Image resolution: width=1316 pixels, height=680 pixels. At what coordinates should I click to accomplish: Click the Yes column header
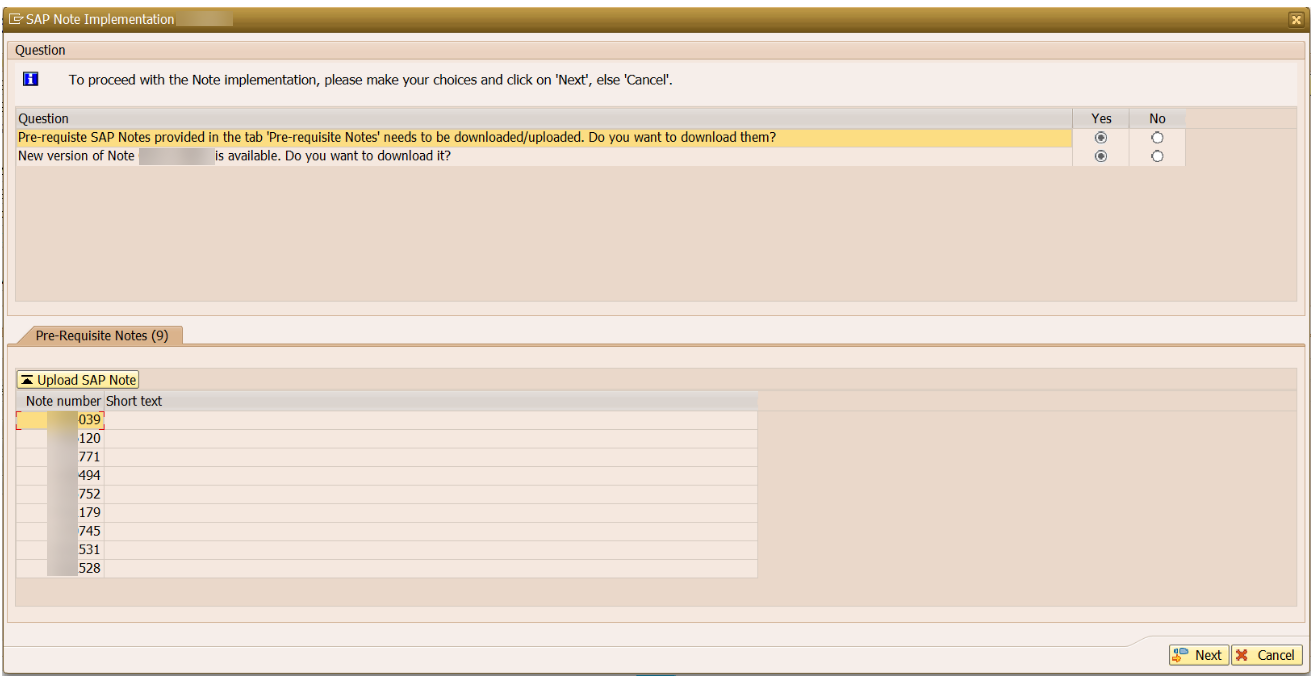[1101, 118]
